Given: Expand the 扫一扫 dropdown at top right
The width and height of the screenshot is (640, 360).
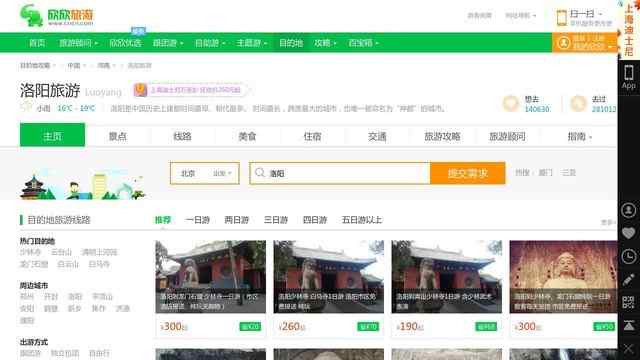Looking at the screenshot, I should (x=587, y=14).
